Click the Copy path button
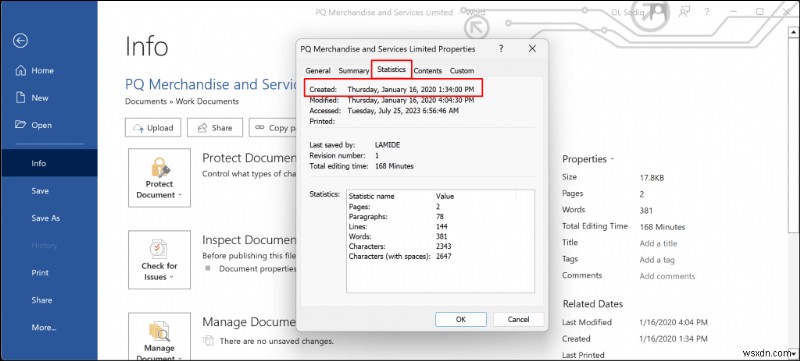Screen dimensions: 800x361 (x=273, y=128)
